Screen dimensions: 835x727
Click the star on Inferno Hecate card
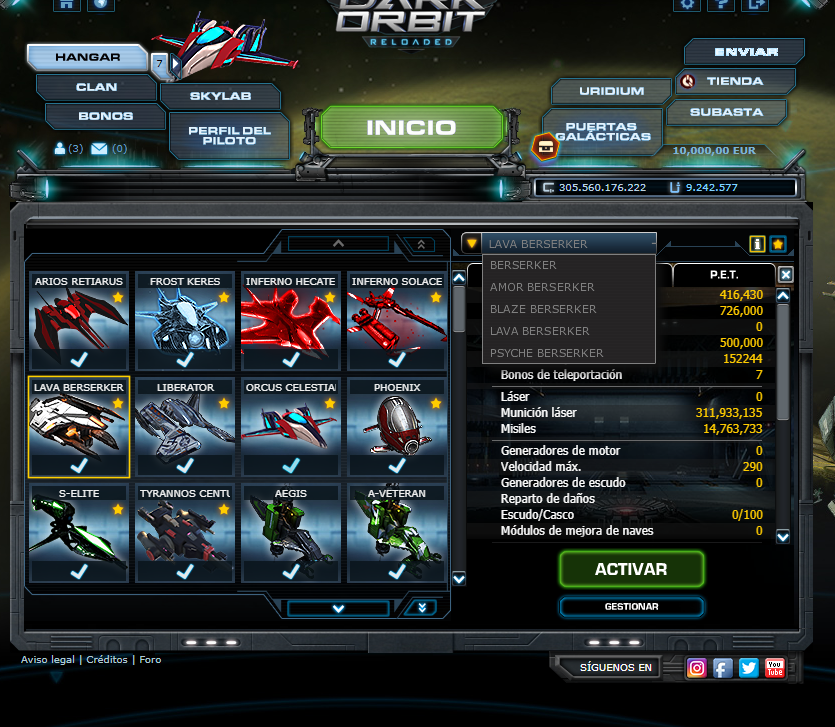(x=330, y=297)
